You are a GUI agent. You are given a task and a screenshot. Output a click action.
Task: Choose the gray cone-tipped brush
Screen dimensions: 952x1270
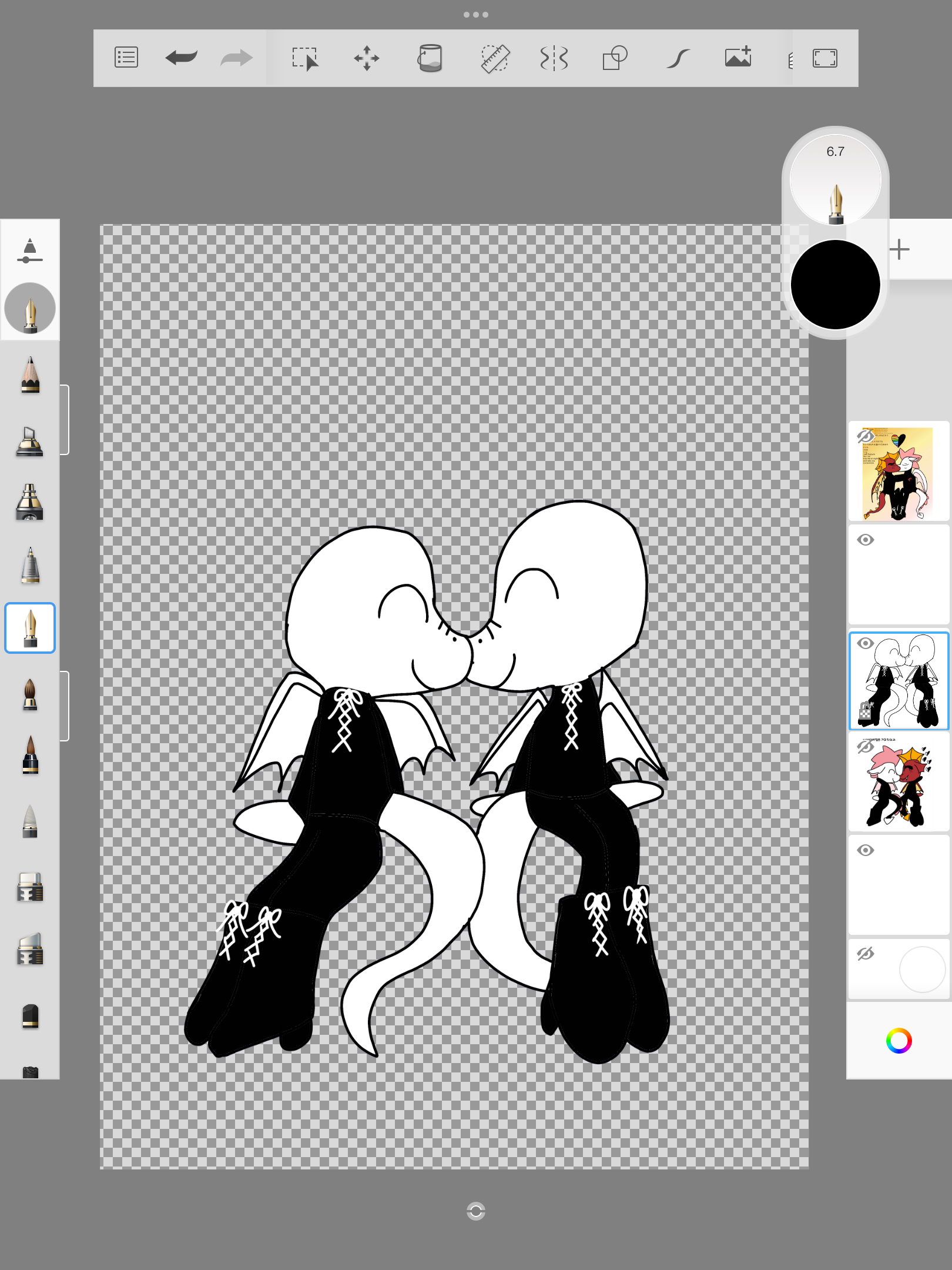point(30,821)
